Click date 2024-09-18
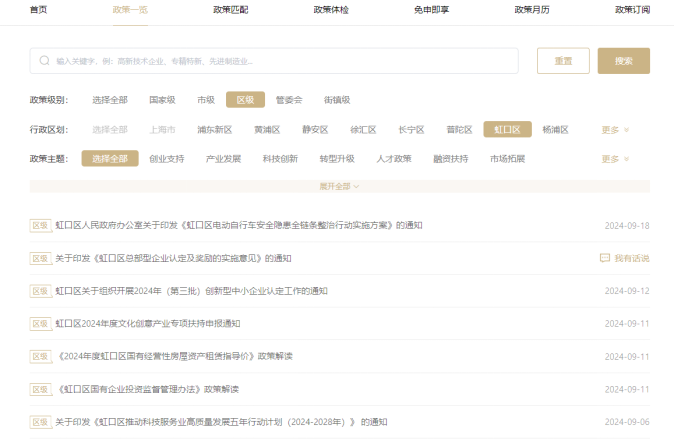 627,226
